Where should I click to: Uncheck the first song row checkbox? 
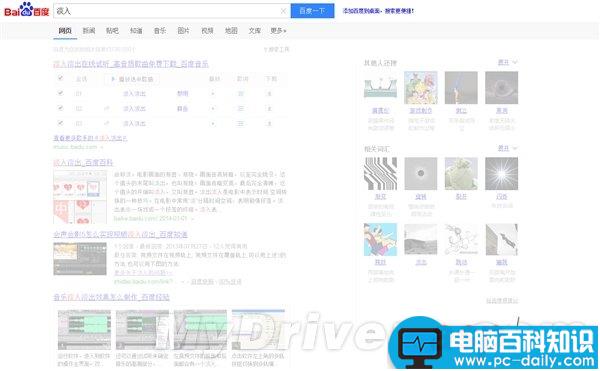(x=60, y=93)
